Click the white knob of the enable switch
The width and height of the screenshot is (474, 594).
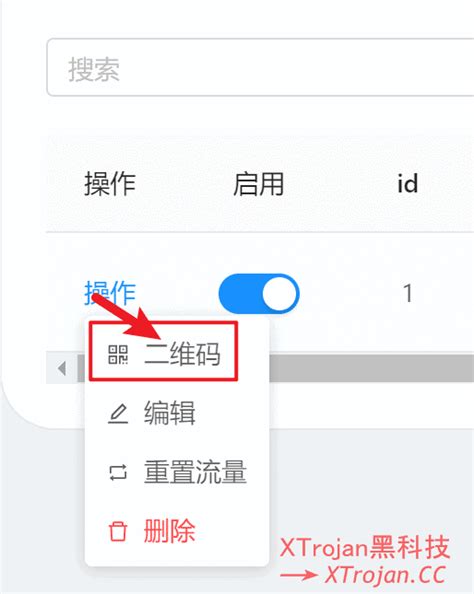280,294
